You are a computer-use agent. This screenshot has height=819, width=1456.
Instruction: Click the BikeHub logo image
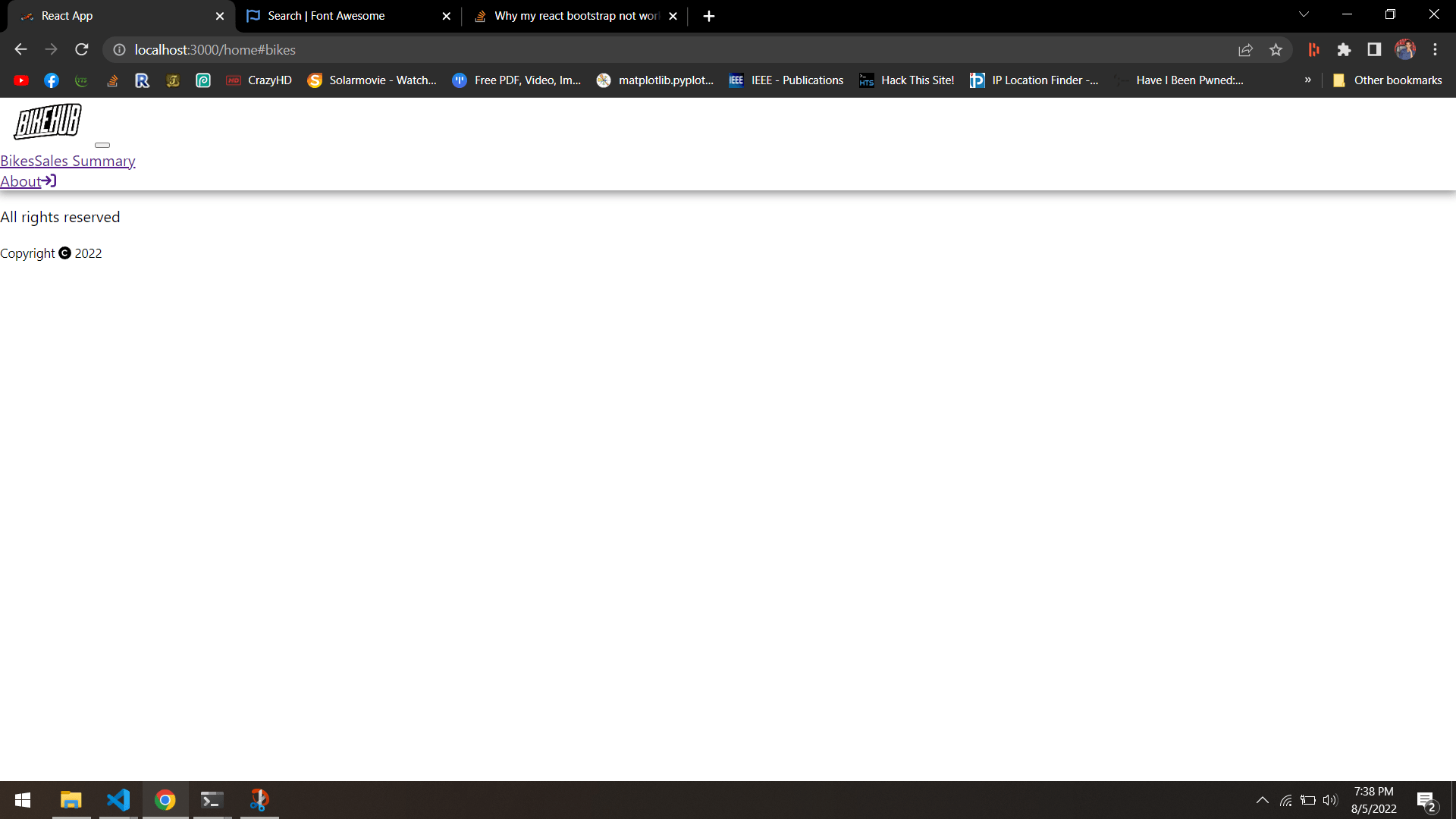[46, 121]
